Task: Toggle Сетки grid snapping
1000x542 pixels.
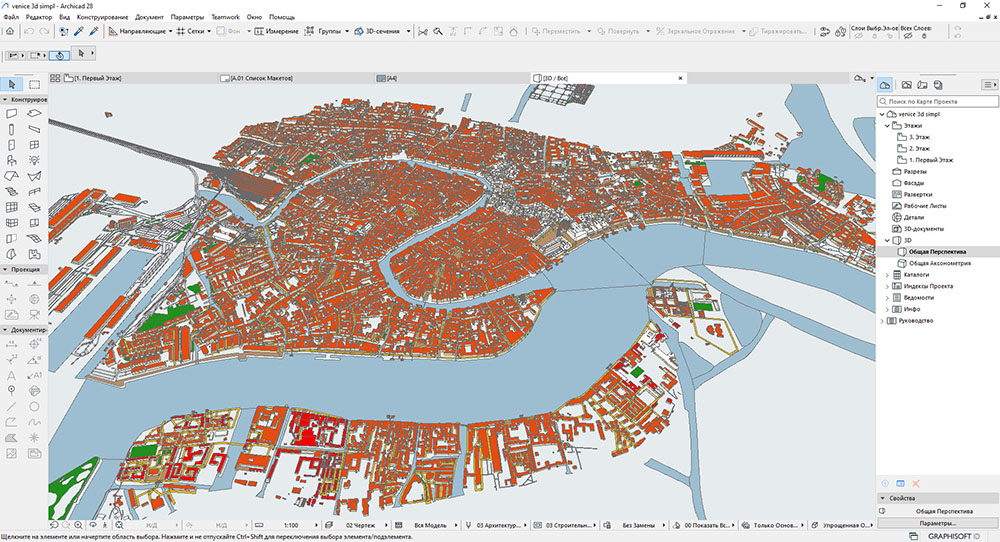Action: [x=191, y=31]
